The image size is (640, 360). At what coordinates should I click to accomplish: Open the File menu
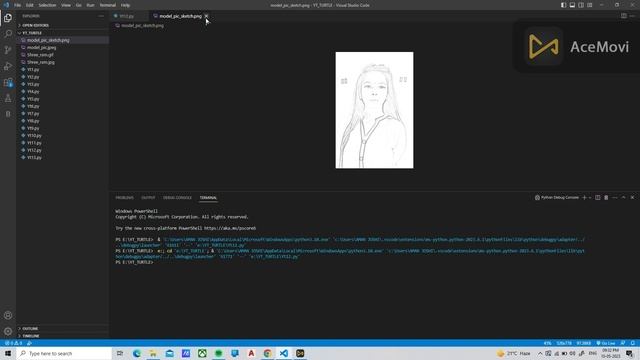point(18,5)
